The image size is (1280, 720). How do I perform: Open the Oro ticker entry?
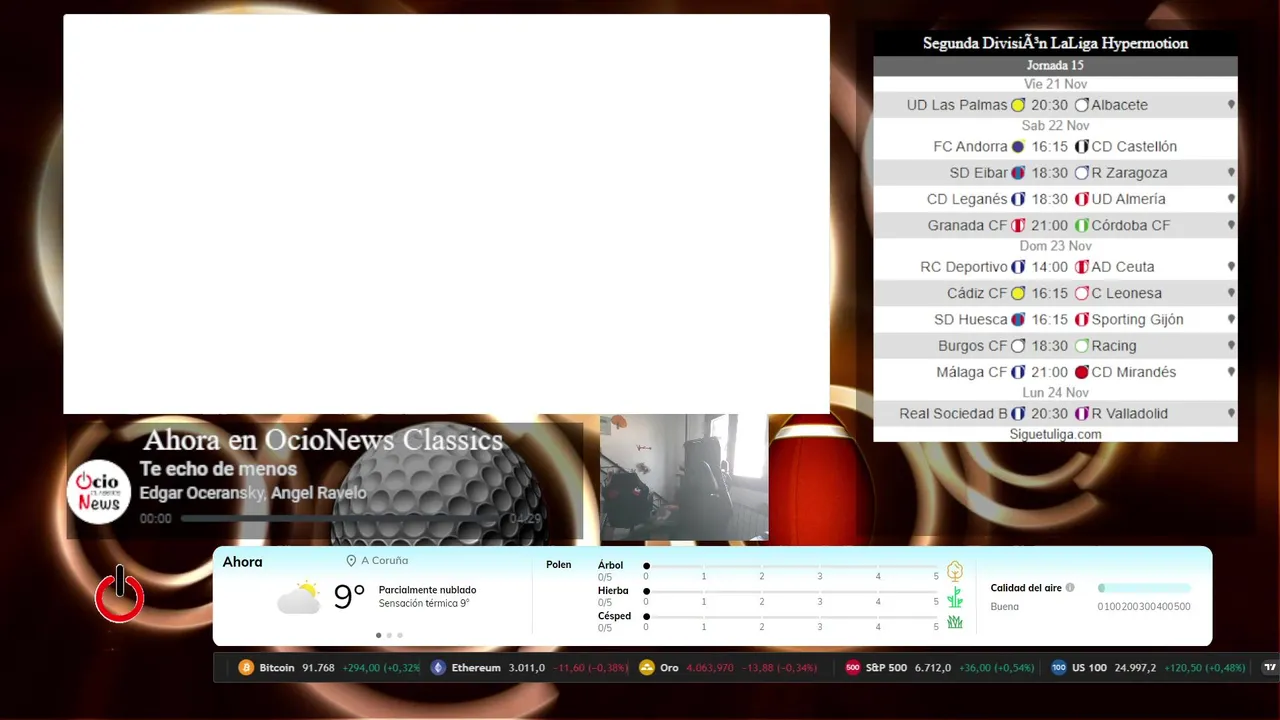(728, 667)
